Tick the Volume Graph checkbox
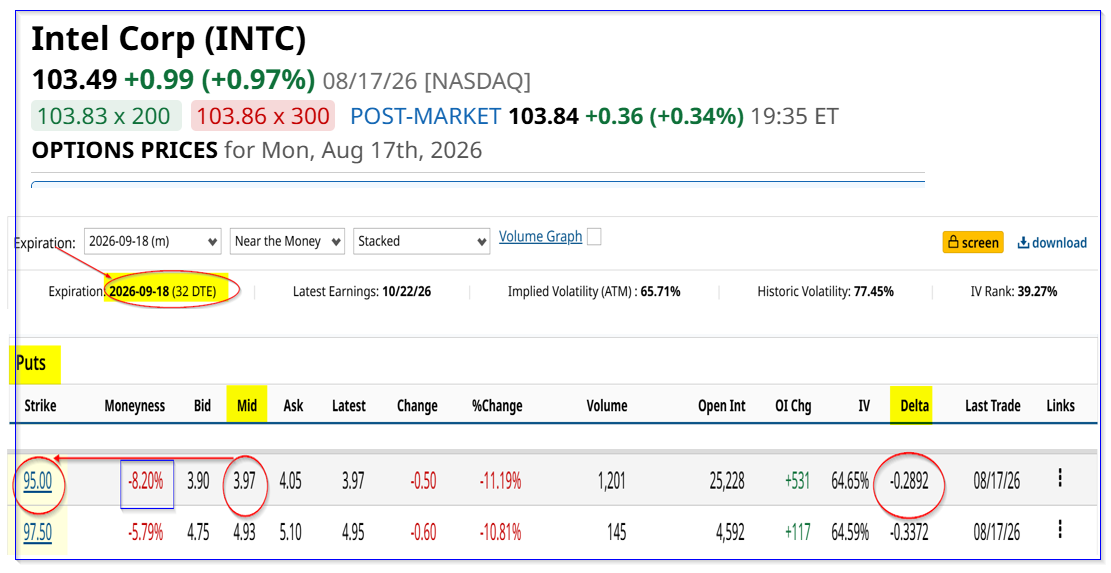The width and height of the screenshot is (1111, 573). pyautogui.click(x=594, y=237)
